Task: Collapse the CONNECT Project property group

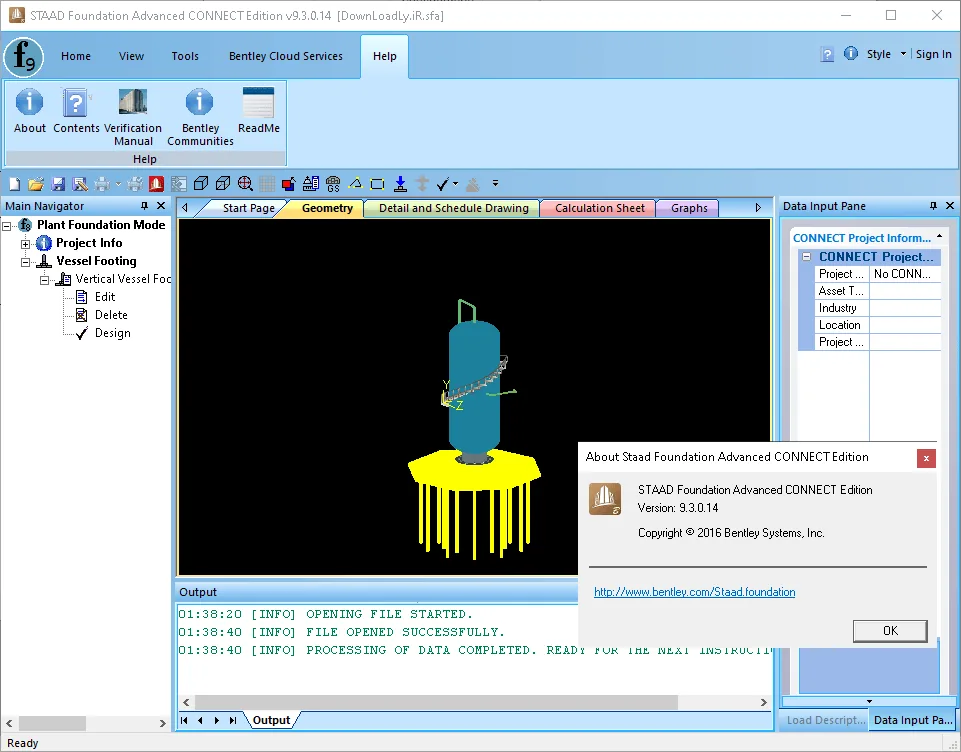Action: pyautogui.click(x=807, y=257)
